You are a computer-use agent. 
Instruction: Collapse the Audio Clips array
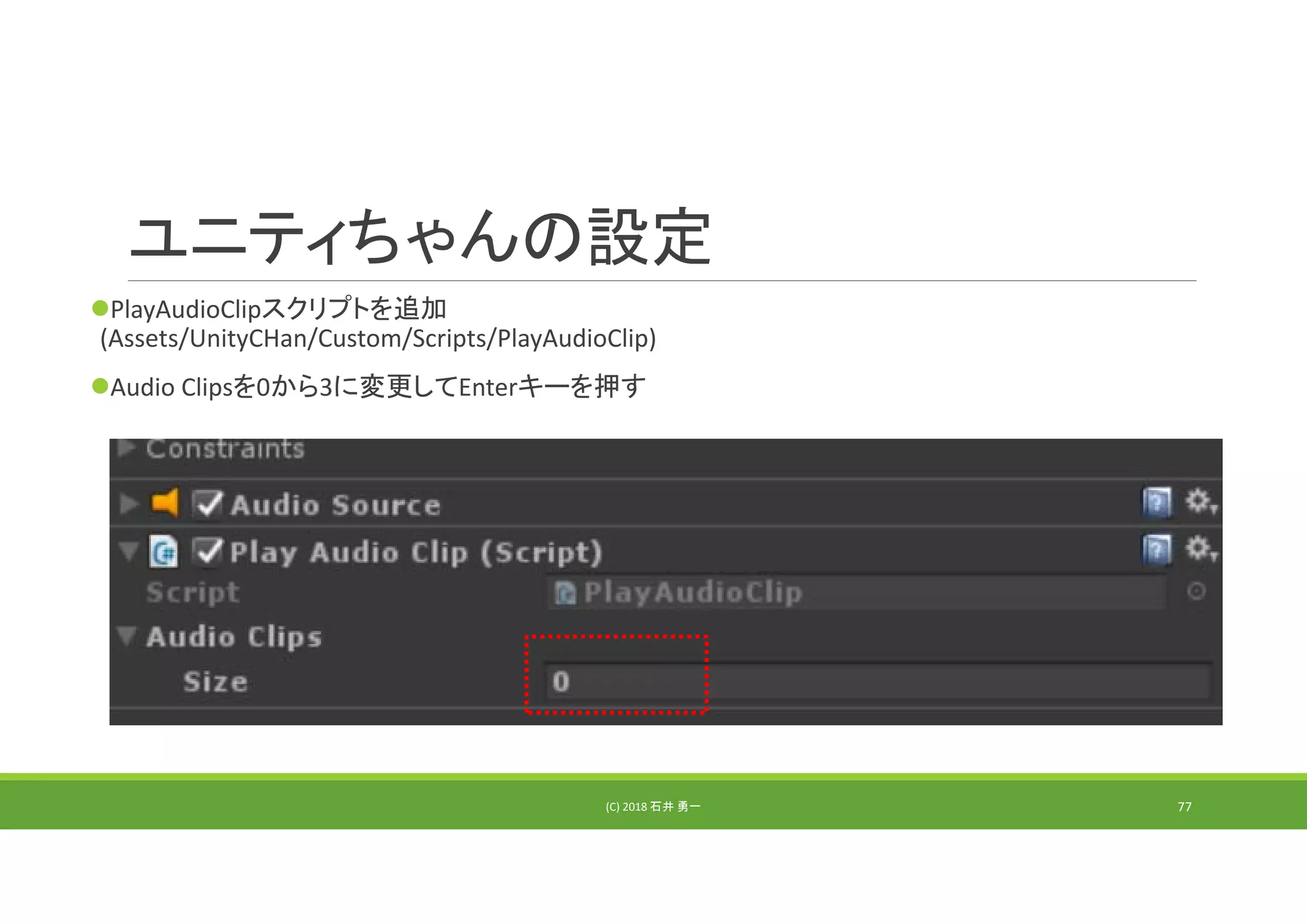[127, 636]
